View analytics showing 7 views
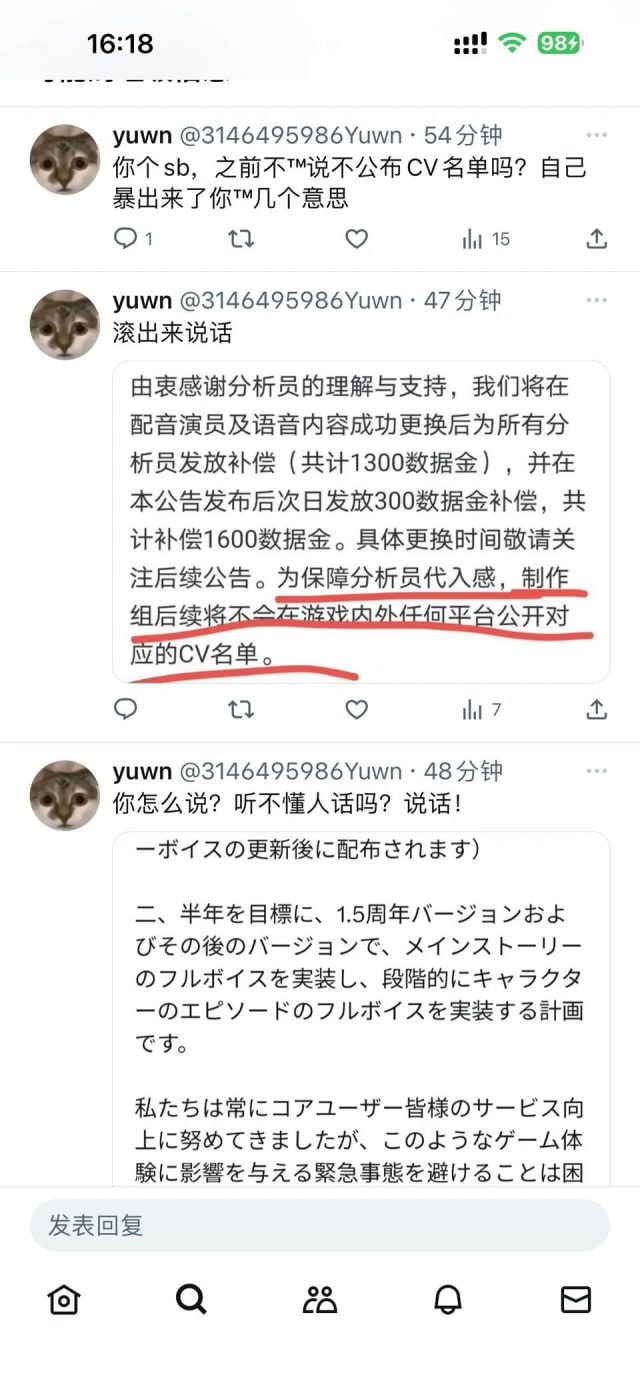The width and height of the screenshot is (640, 1387). (481, 710)
